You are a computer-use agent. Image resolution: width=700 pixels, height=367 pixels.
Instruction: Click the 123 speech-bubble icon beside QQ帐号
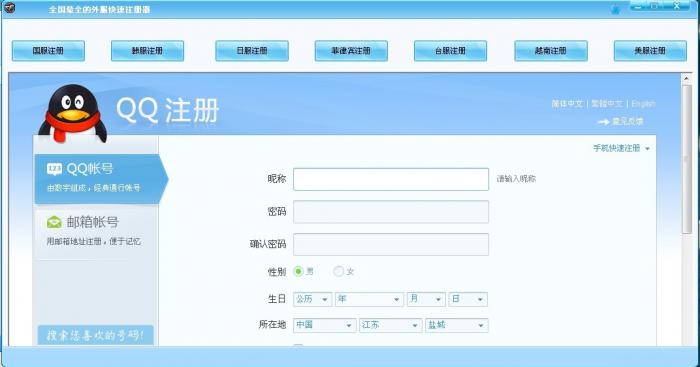coord(54,169)
